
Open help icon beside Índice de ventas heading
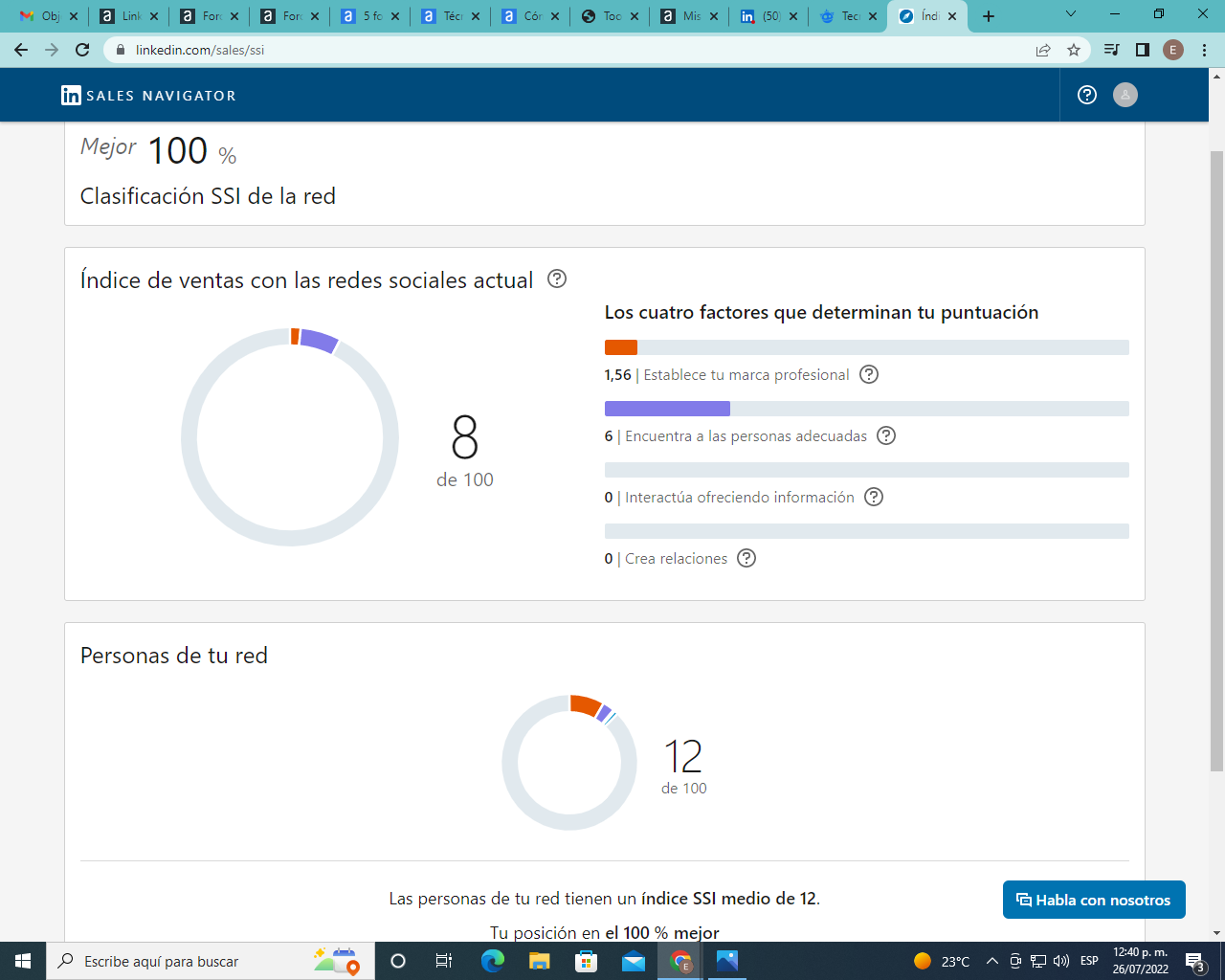557,278
